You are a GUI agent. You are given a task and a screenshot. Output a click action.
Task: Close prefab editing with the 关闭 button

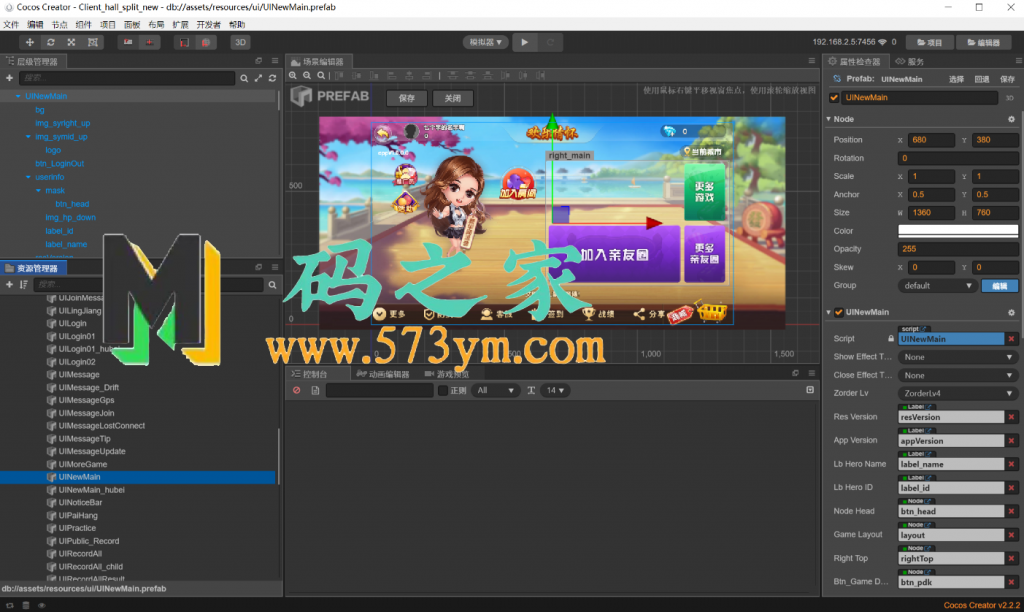tap(453, 98)
